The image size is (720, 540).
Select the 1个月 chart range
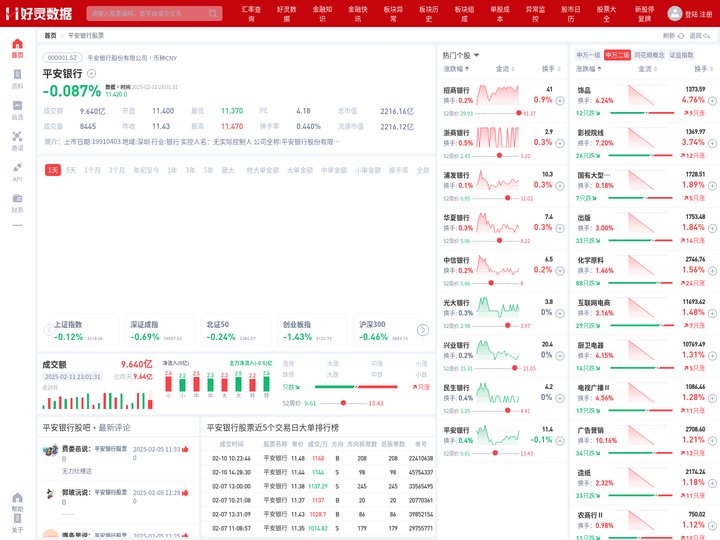[x=92, y=170]
